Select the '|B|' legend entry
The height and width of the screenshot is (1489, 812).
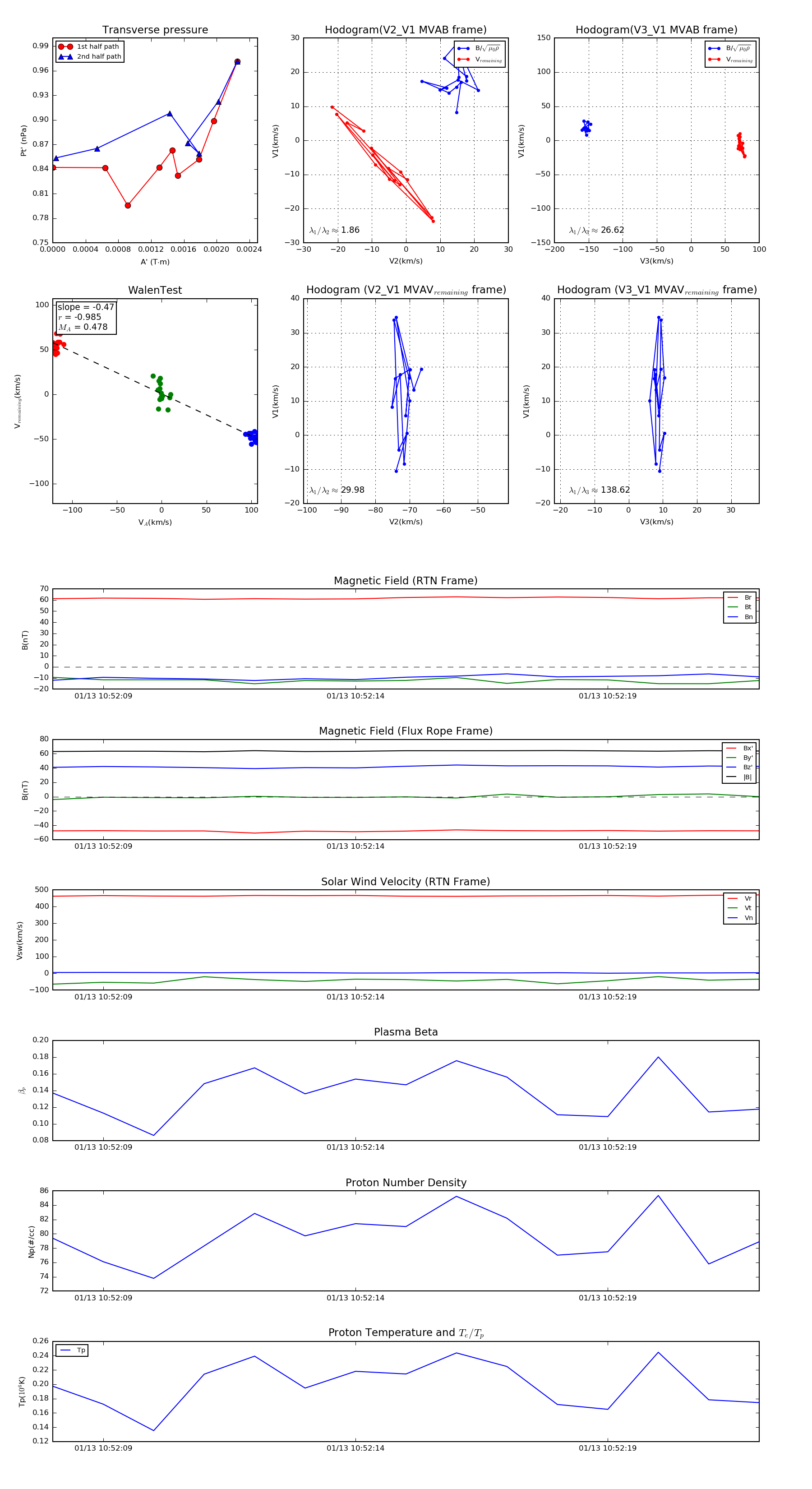(739, 777)
